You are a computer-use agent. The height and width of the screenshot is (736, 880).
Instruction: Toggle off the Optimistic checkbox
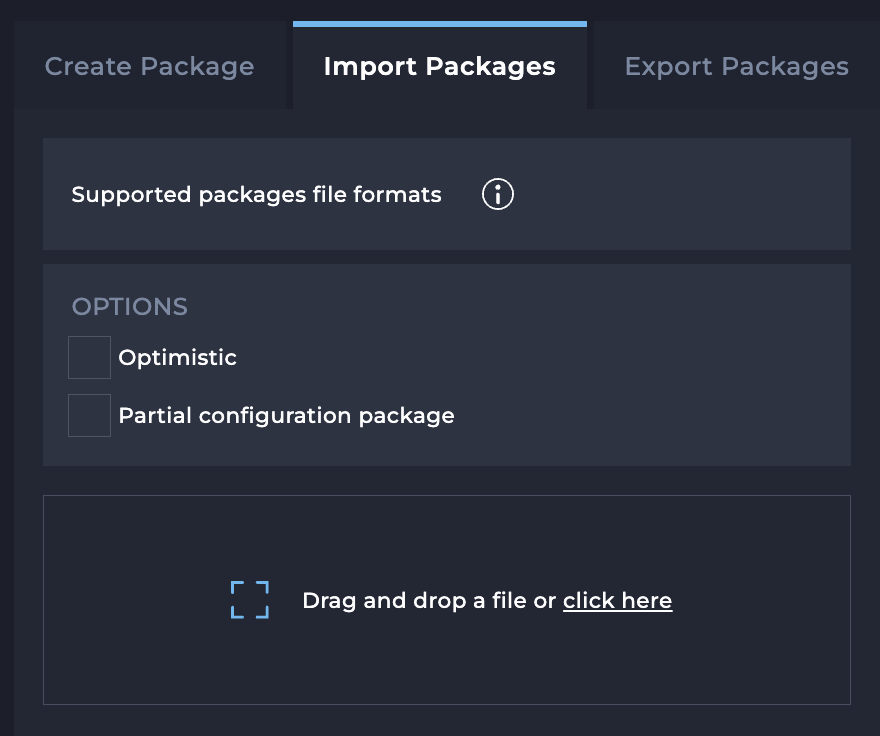click(88, 357)
